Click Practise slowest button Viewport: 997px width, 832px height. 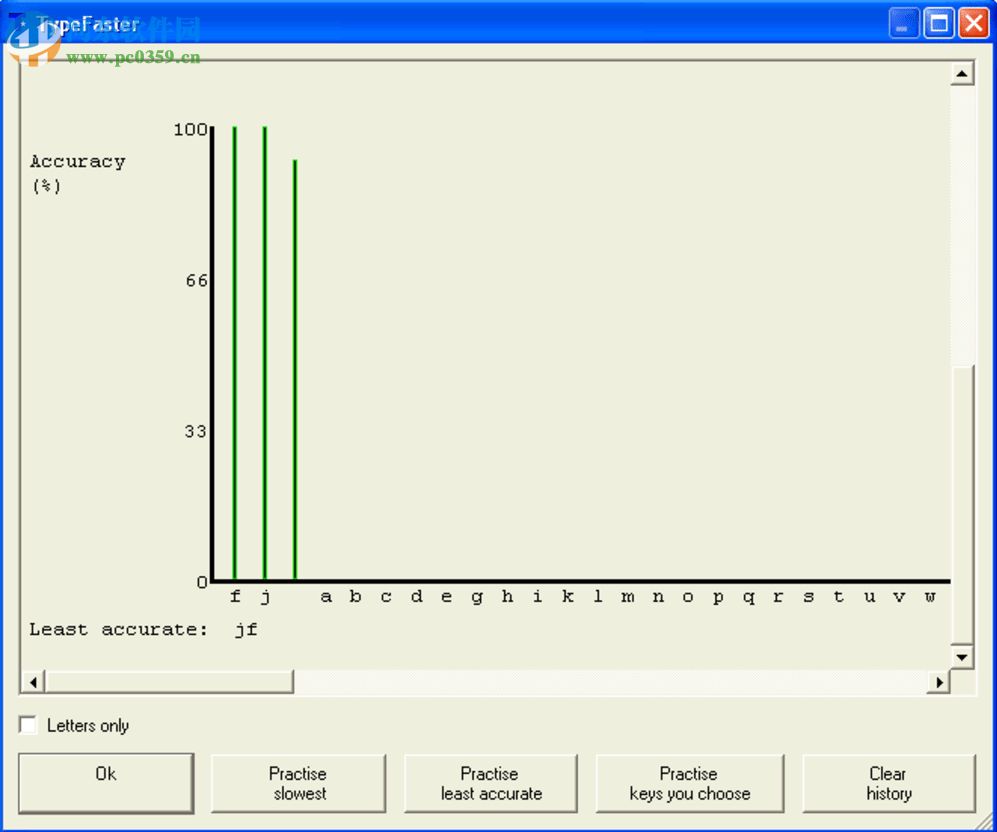(x=298, y=783)
